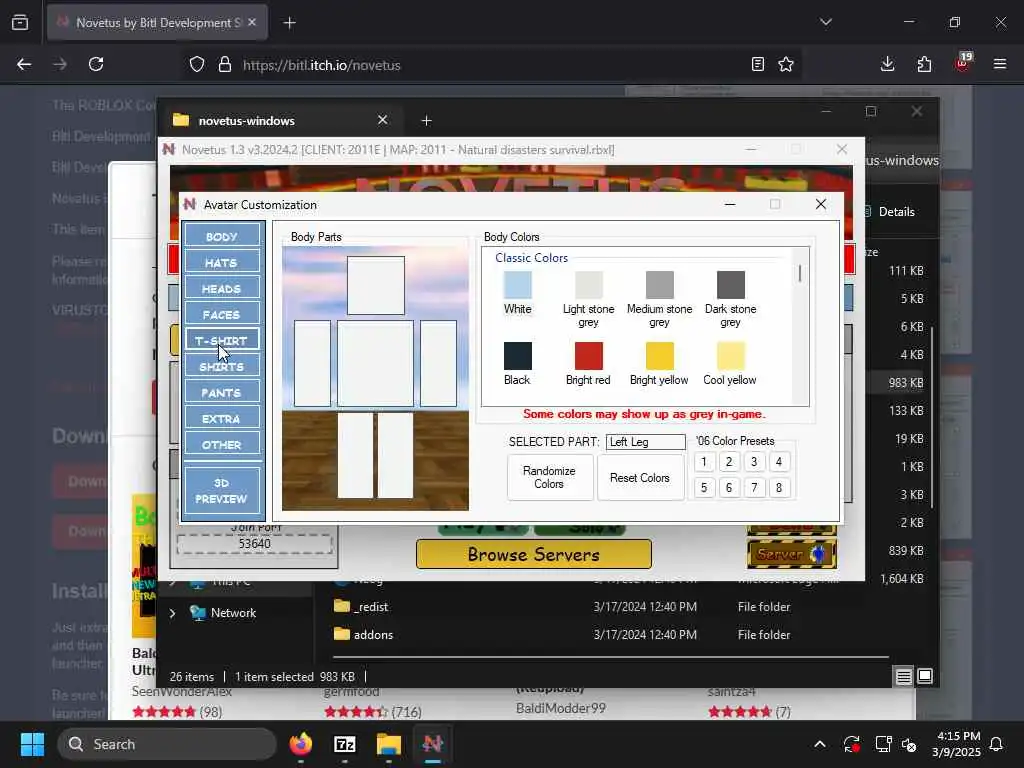Apply '06 color preset 7

[x=754, y=487]
